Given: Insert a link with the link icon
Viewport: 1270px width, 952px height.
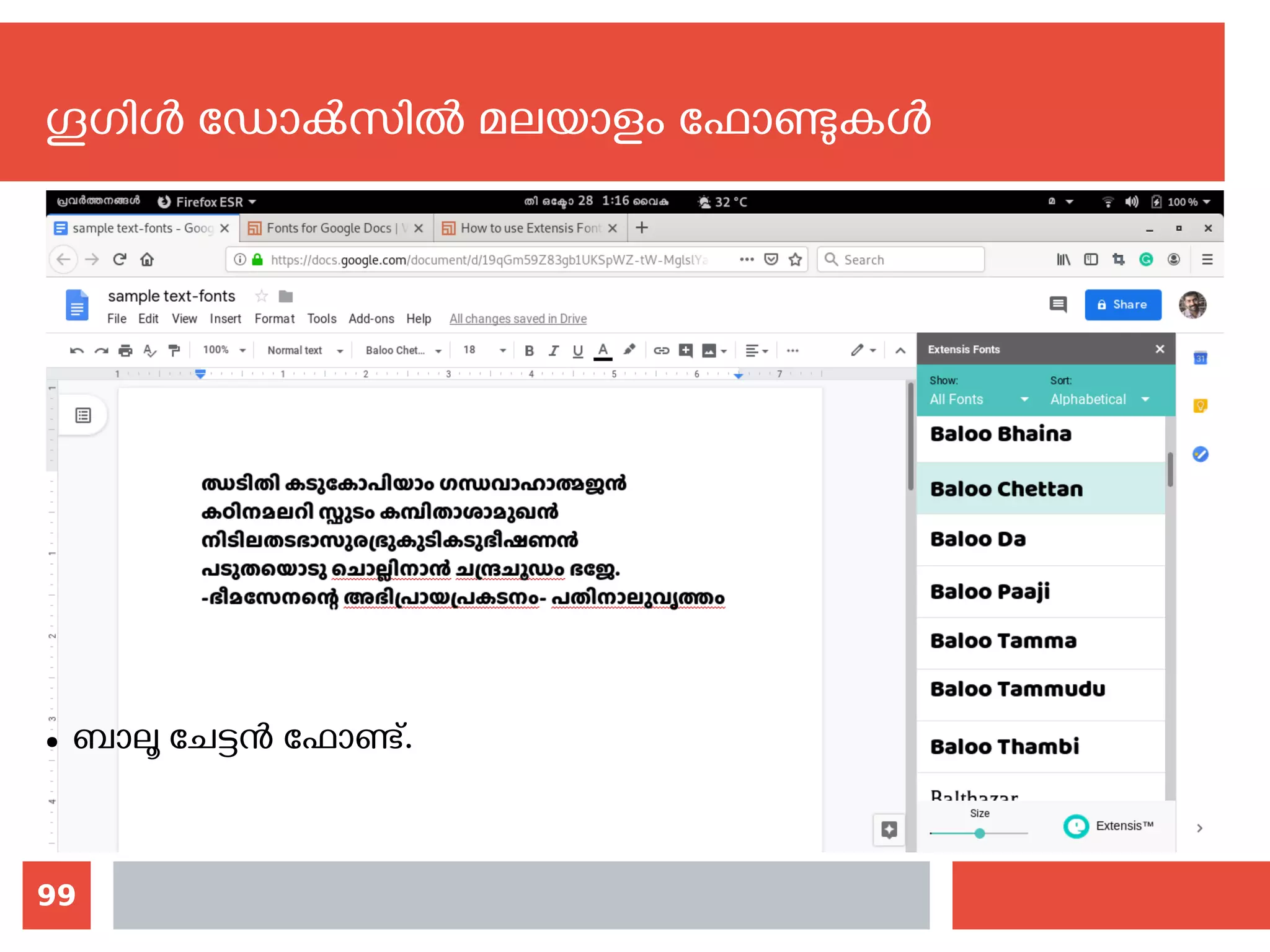Looking at the screenshot, I should click(661, 351).
